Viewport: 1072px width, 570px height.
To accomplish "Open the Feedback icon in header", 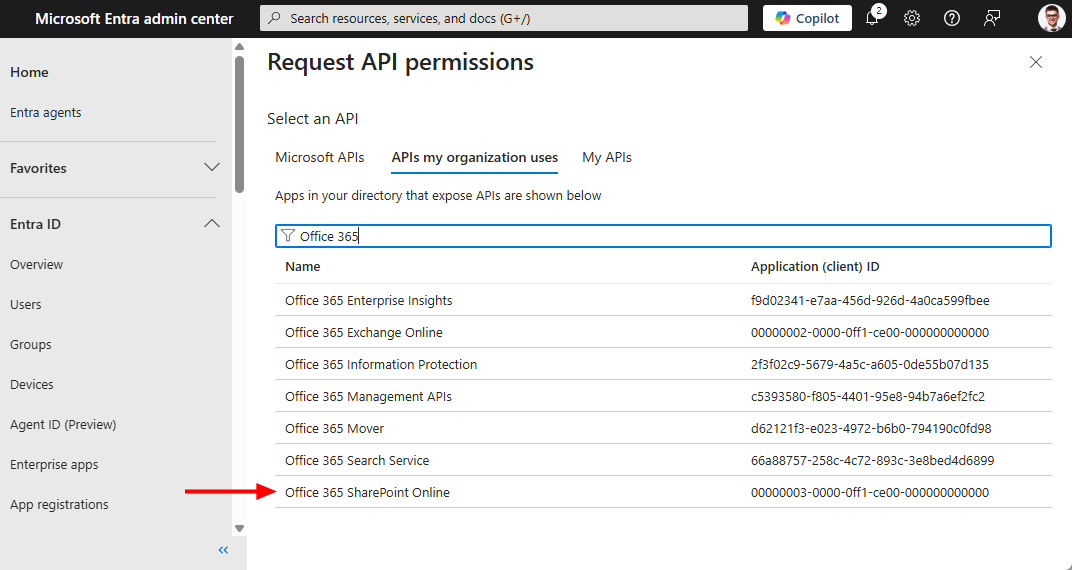I will (x=992, y=18).
